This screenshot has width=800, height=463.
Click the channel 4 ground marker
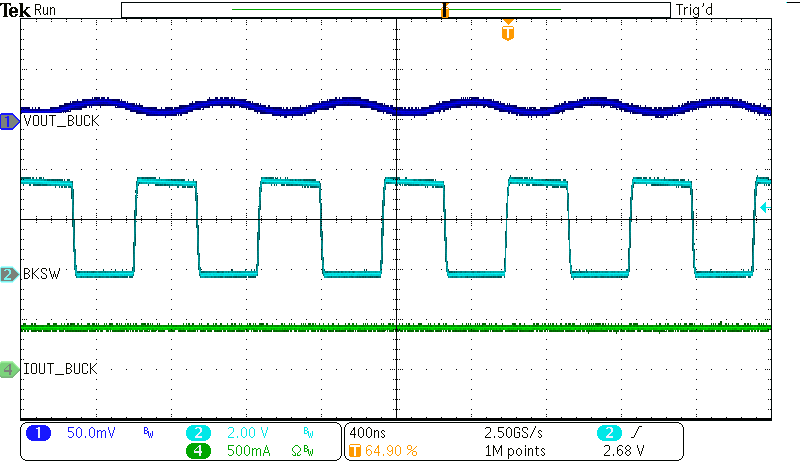9,369
